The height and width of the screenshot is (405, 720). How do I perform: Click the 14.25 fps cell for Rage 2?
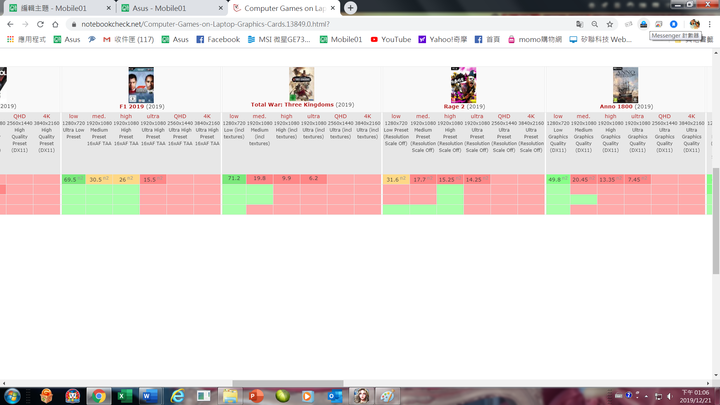(477, 179)
